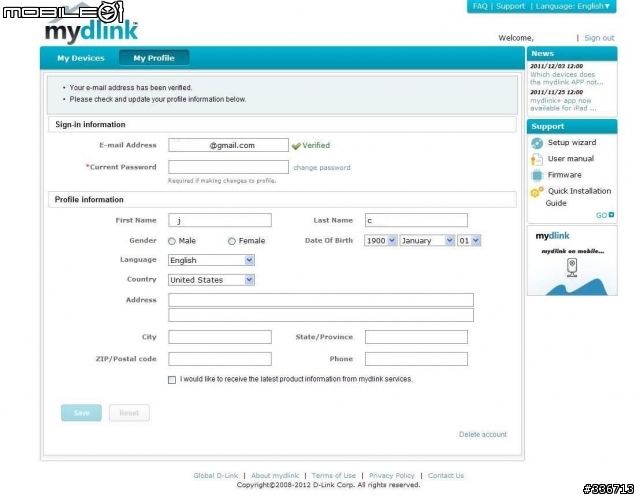The image size is (640, 497).
Task: Click the User manual icon
Action: click(x=537, y=159)
